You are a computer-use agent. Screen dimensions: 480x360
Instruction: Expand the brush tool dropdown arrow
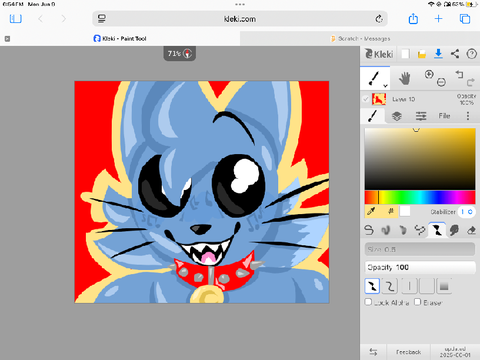(385, 86)
